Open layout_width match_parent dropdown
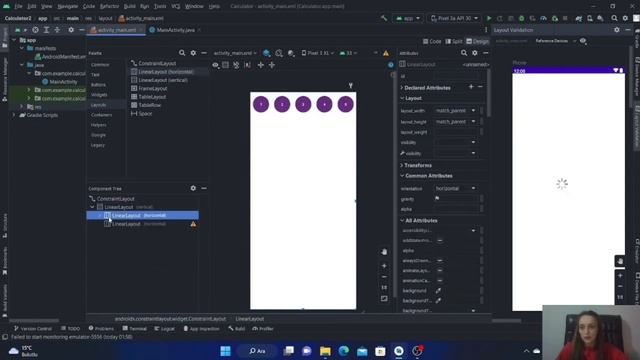640x360 pixels. point(456,111)
